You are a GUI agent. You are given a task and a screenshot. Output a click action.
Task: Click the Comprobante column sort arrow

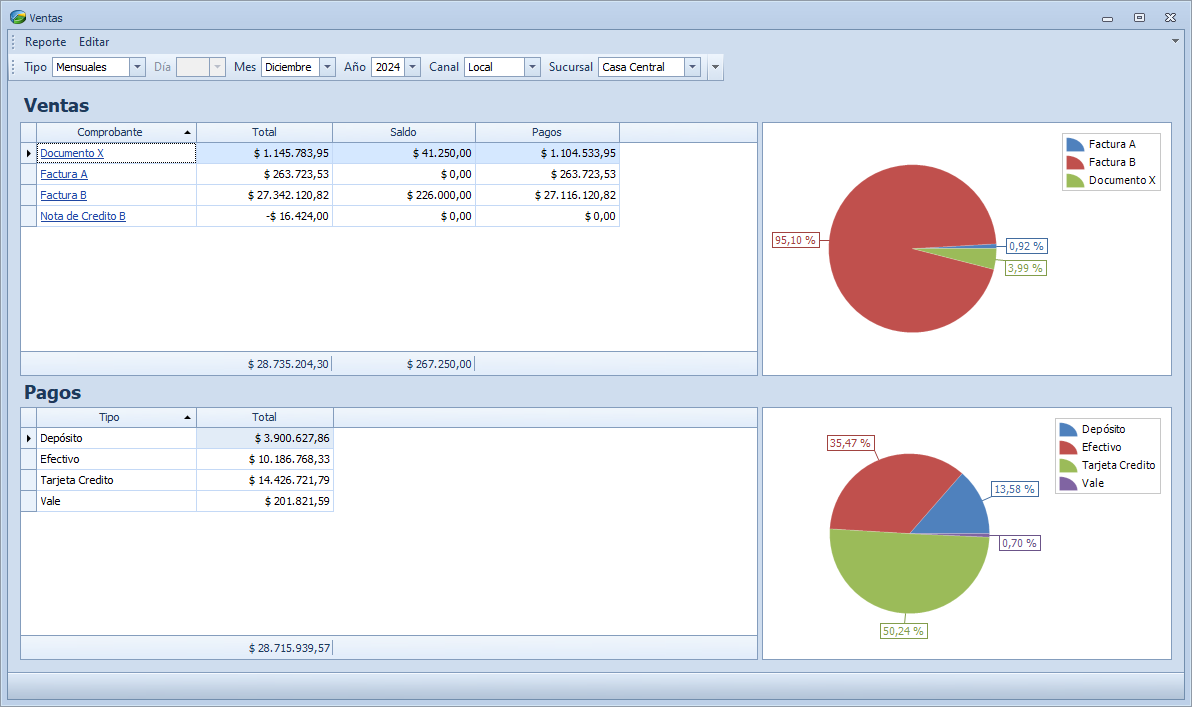[x=187, y=133]
